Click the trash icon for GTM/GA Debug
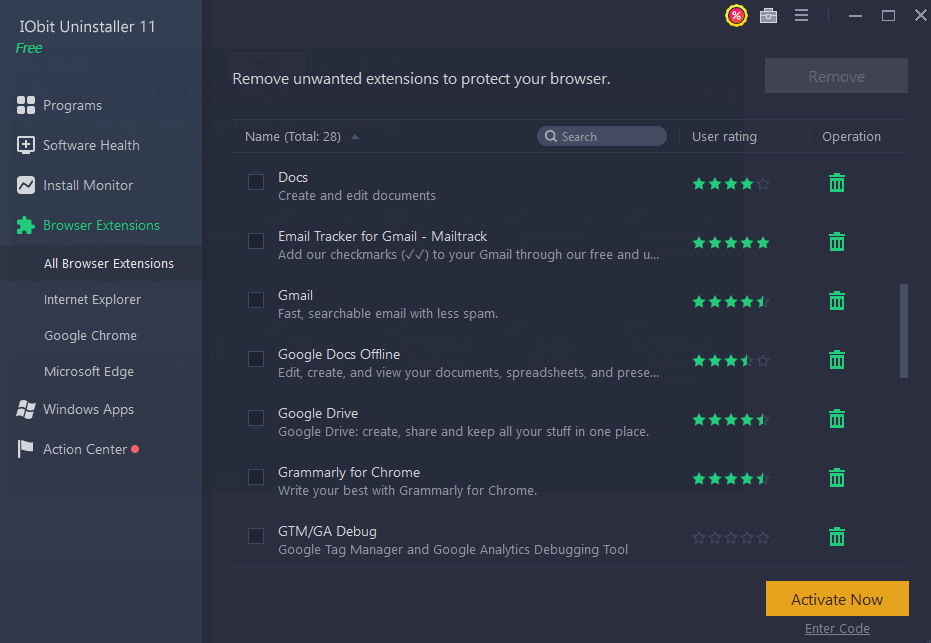The width and height of the screenshot is (931, 643). click(x=837, y=537)
